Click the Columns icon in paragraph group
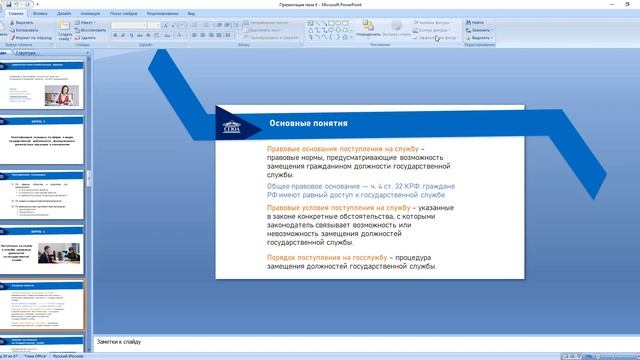This screenshot has width=640, height=360. (229, 36)
